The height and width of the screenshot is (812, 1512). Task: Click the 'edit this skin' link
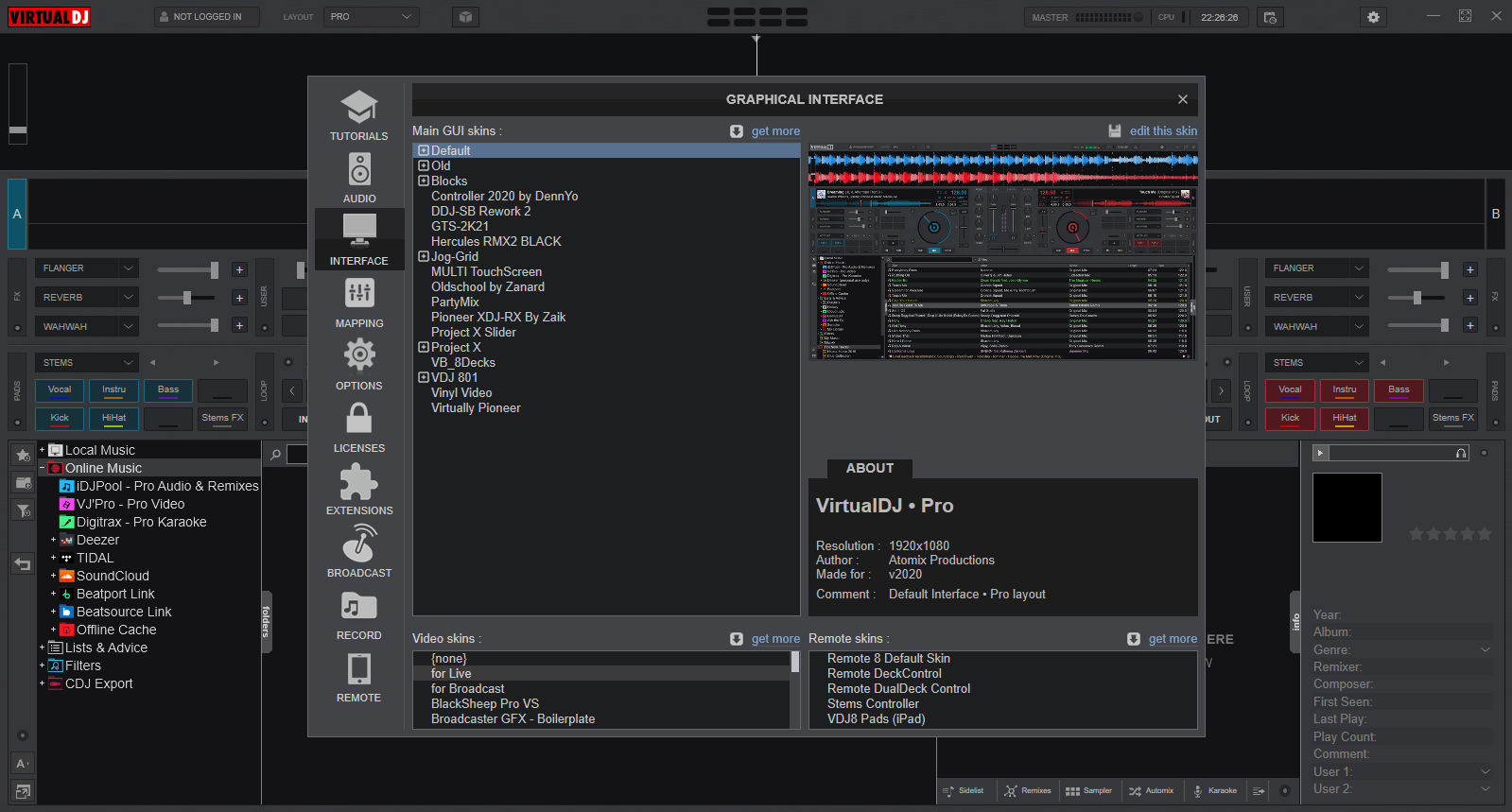pyautogui.click(x=1163, y=131)
